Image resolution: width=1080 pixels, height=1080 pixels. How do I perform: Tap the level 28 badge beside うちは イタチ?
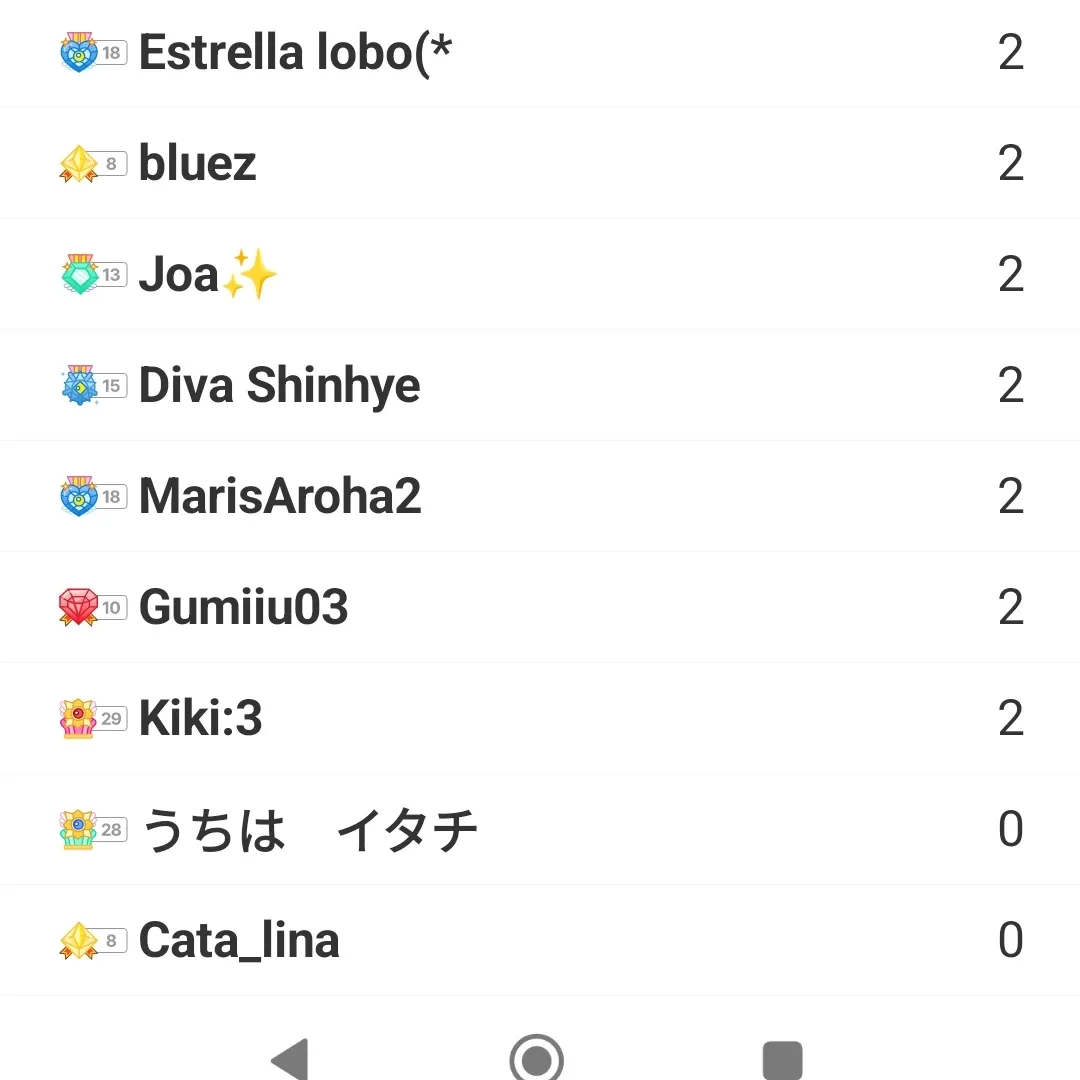[x=92, y=830]
